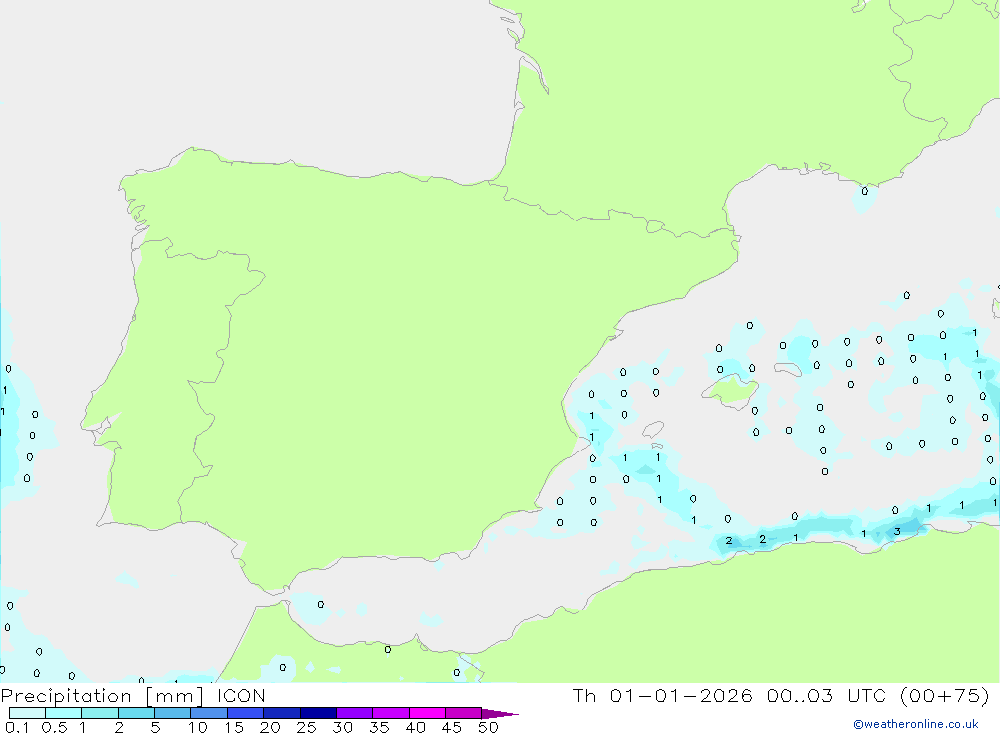Viewport: 1000px width, 733px height.
Task: Click the 40–45 mm magenta legend swatch
Action: pos(427,713)
